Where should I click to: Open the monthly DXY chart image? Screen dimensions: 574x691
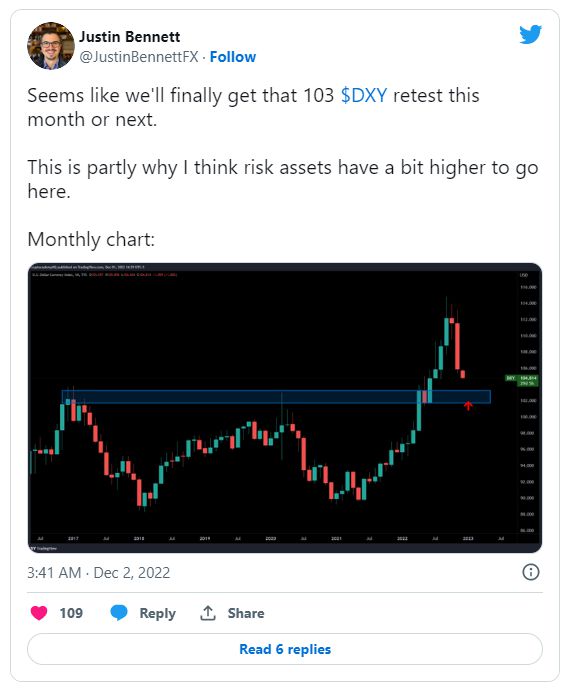tap(285, 408)
